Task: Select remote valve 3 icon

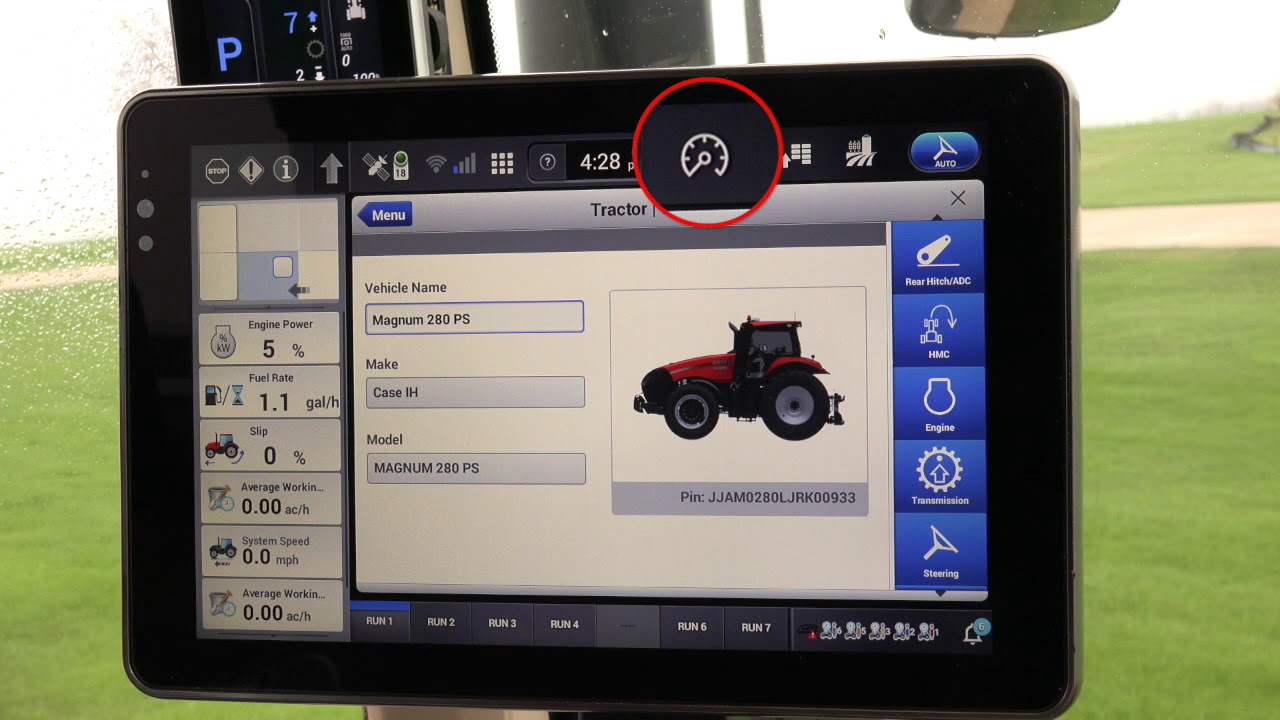Action: (880, 632)
